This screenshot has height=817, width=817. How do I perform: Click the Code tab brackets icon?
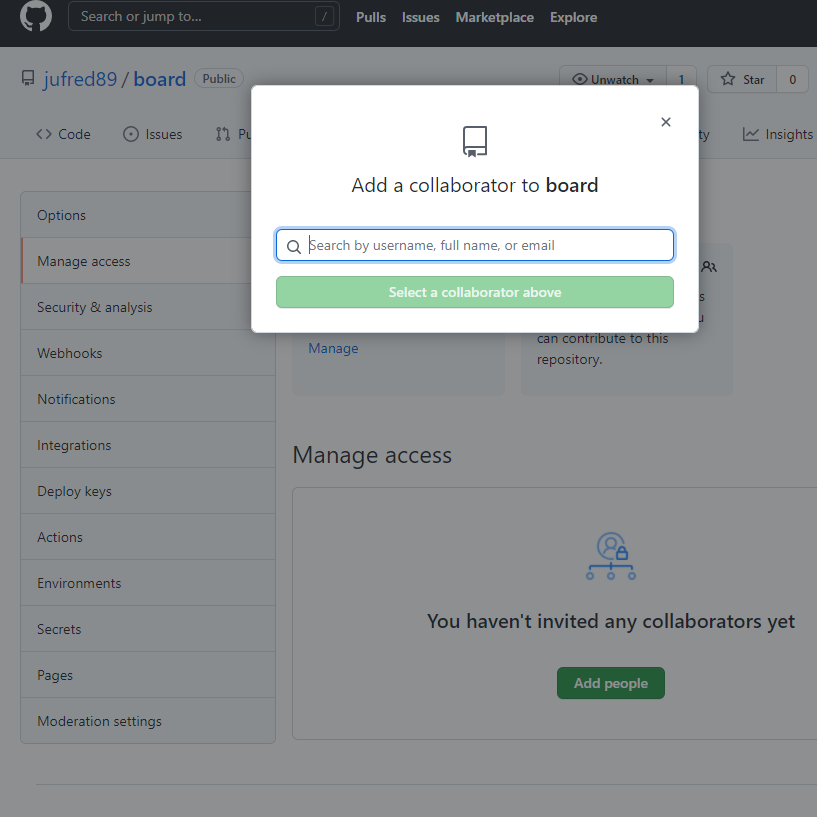44,134
